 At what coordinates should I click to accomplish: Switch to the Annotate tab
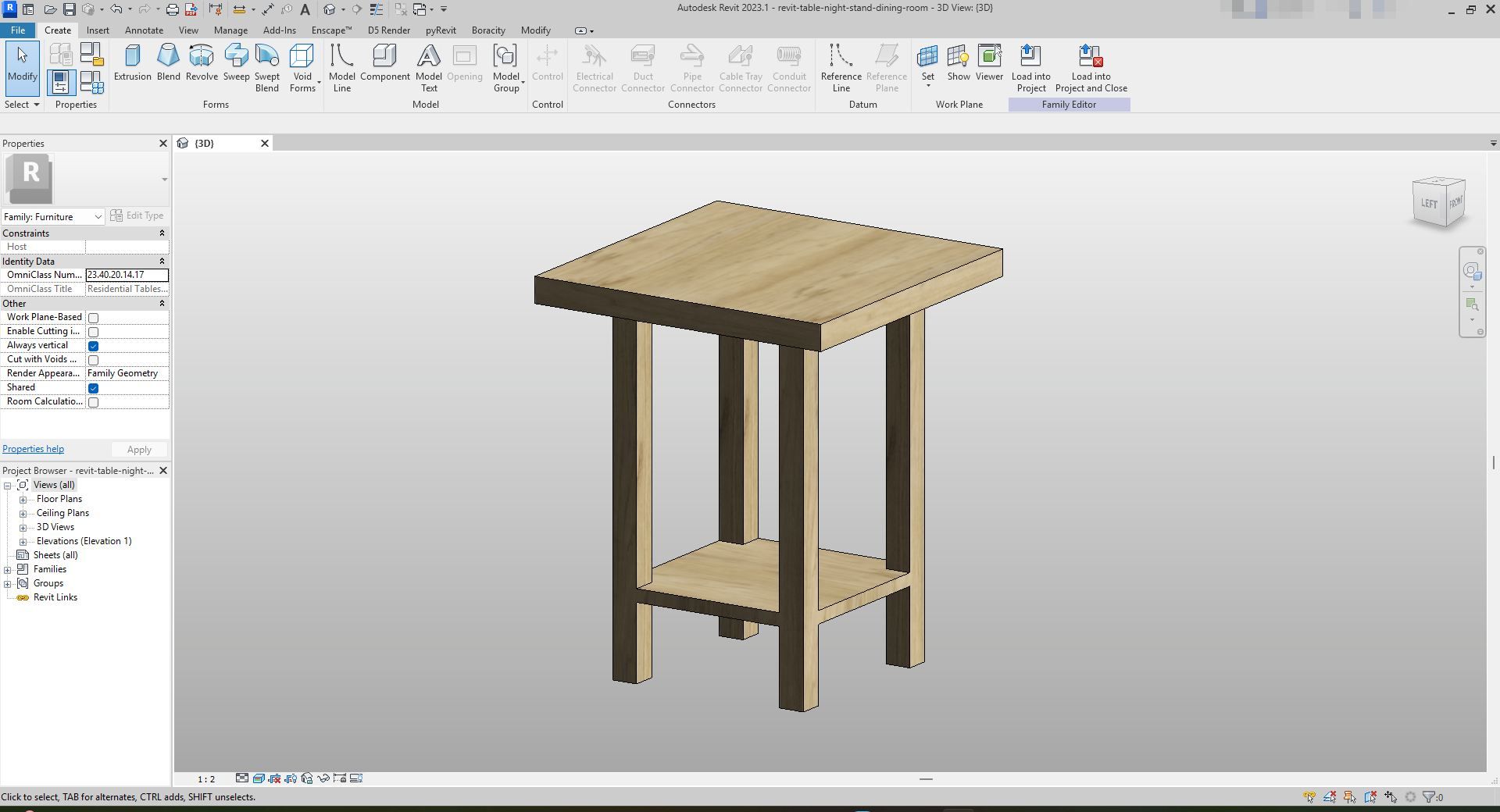(x=145, y=30)
